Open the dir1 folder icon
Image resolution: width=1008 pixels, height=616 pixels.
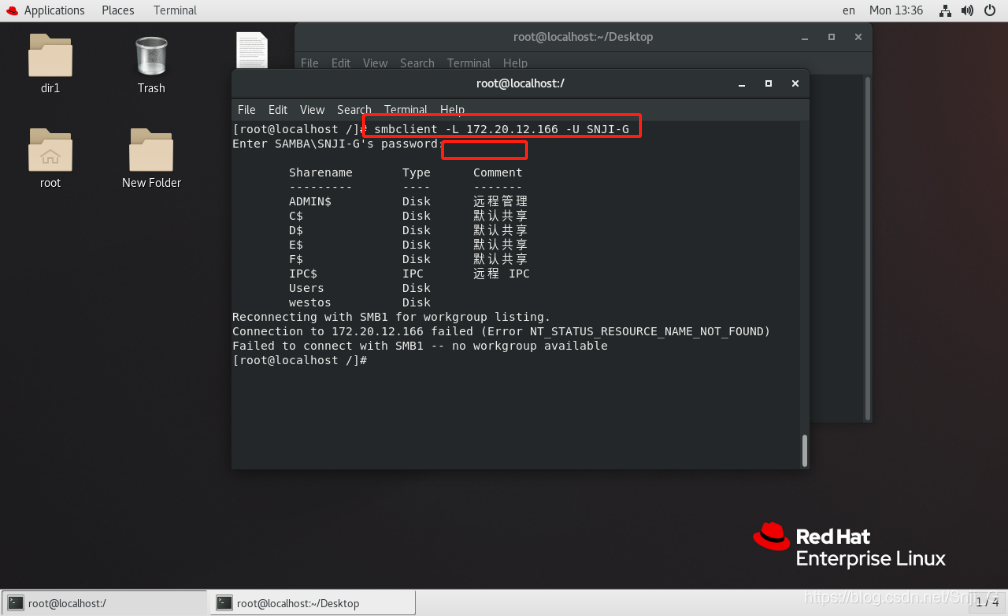pos(50,55)
